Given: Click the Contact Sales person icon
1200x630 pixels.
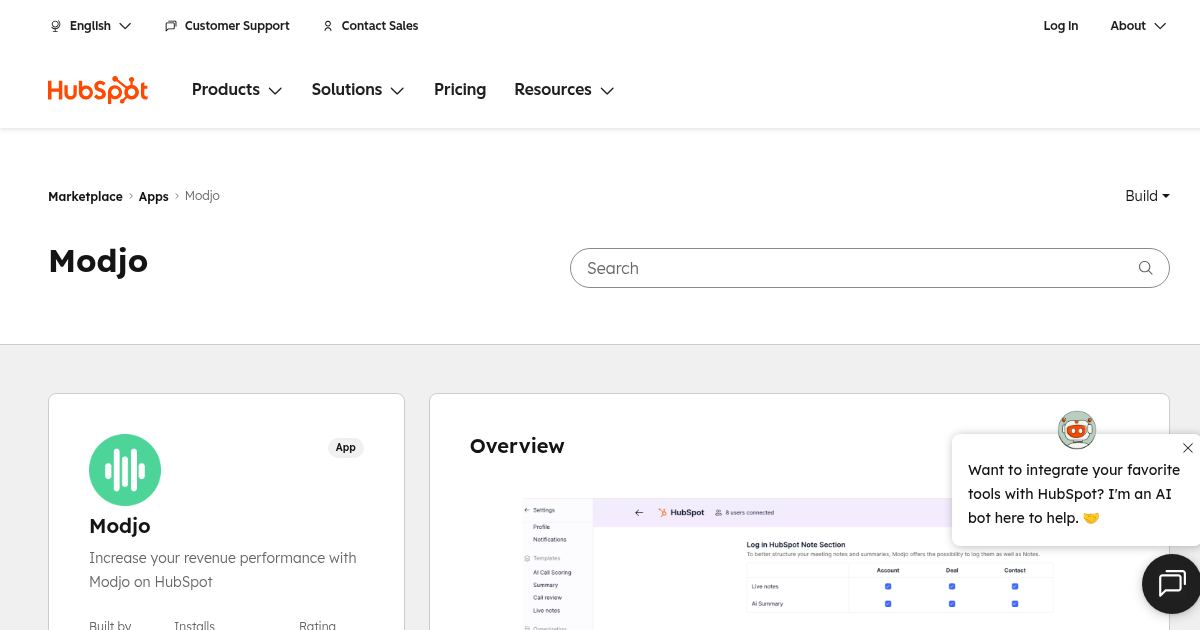Looking at the screenshot, I should tap(328, 26).
